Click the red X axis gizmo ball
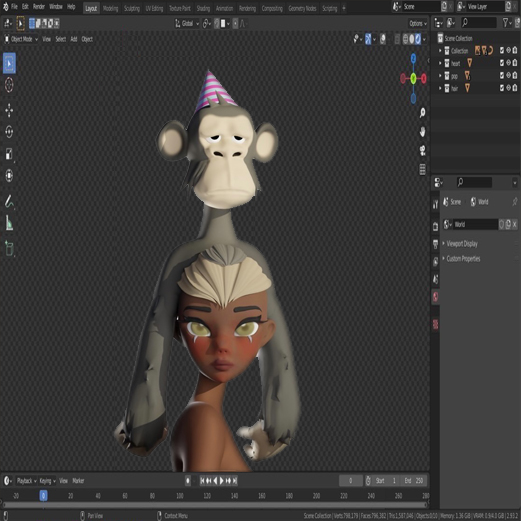 [424, 79]
